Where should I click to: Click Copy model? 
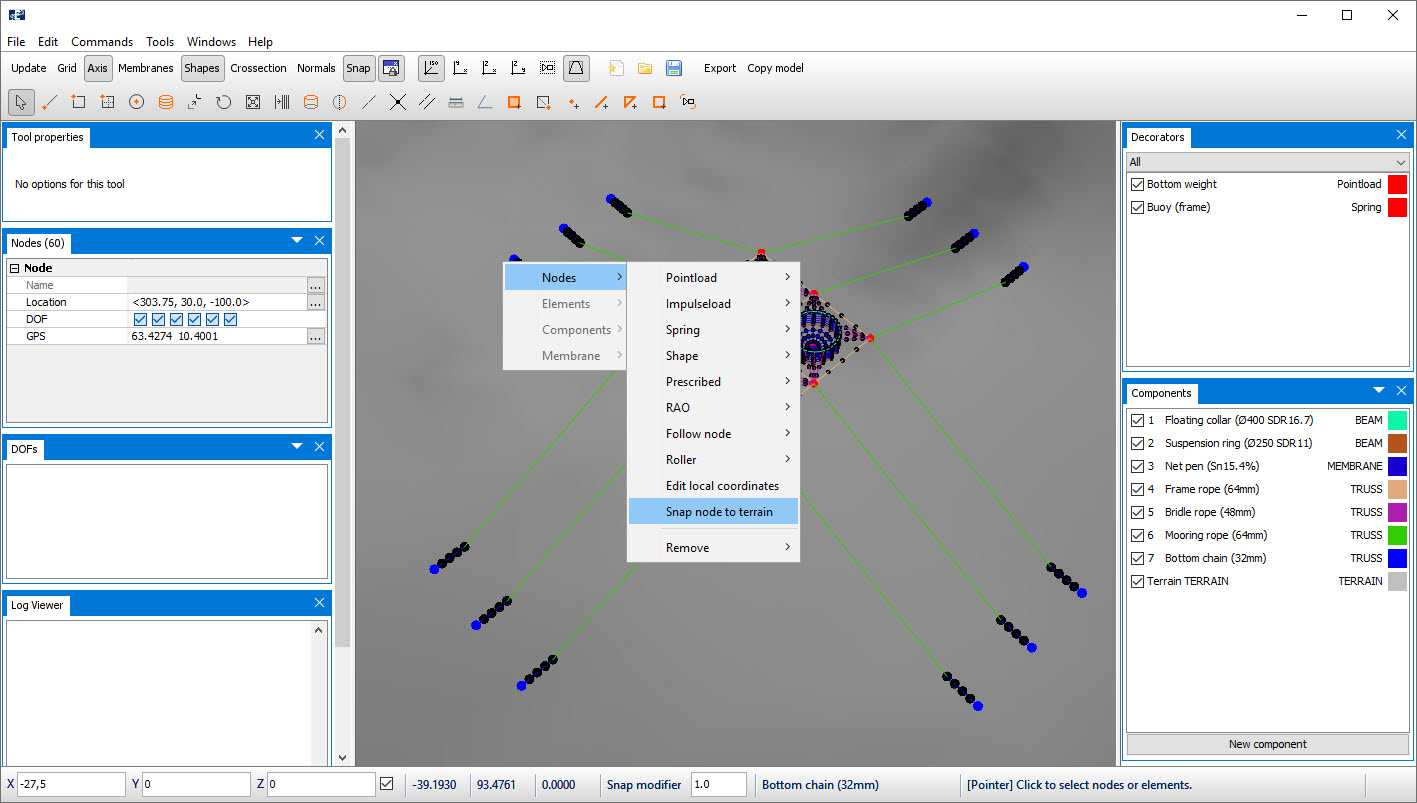776,68
